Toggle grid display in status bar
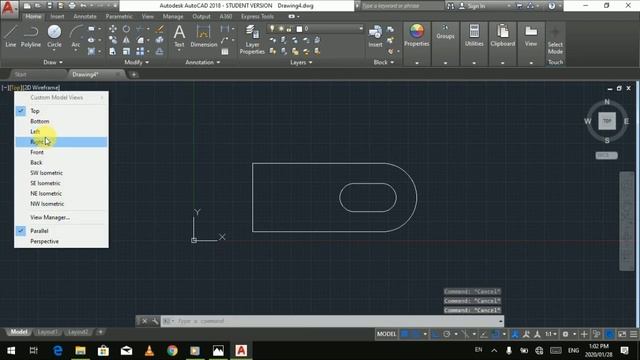Image resolution: width=640 pixels, height=360 pixels. [x=405, y=334]
